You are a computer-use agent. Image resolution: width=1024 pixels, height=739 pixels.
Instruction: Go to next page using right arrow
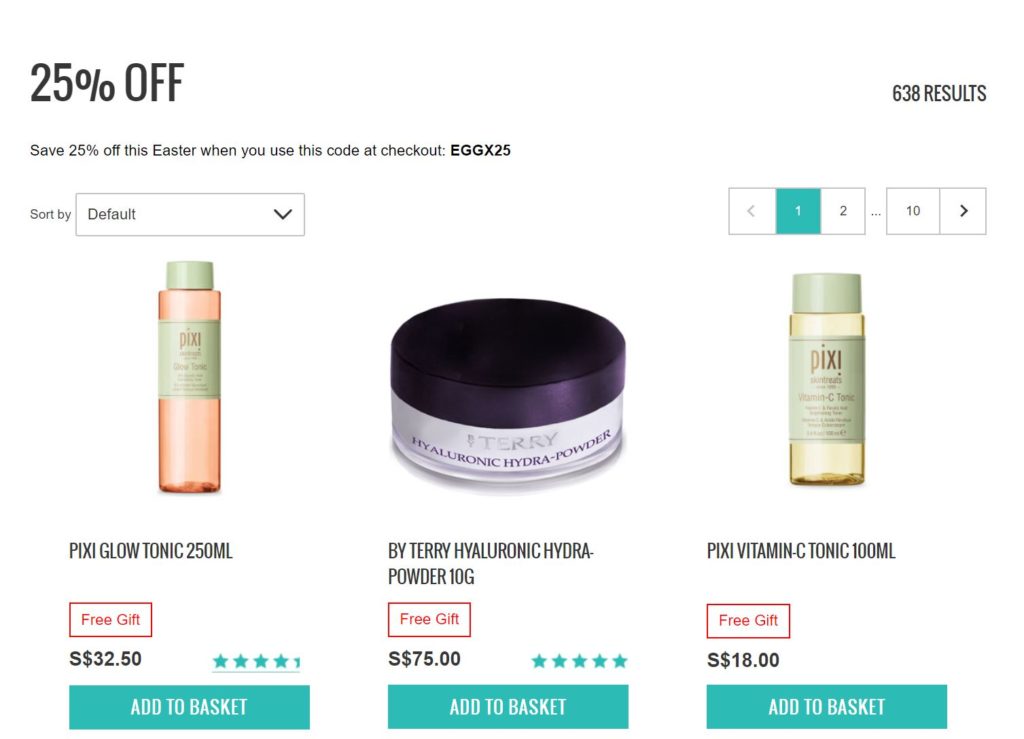pos(963,211)
